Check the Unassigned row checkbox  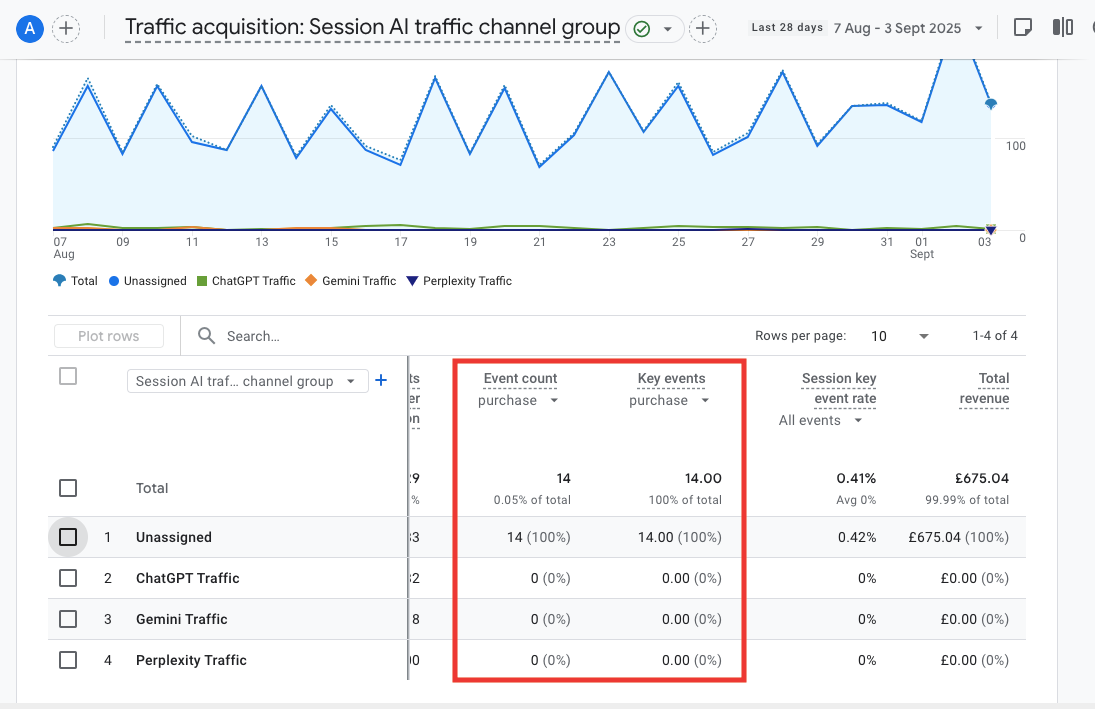(68, 536)
